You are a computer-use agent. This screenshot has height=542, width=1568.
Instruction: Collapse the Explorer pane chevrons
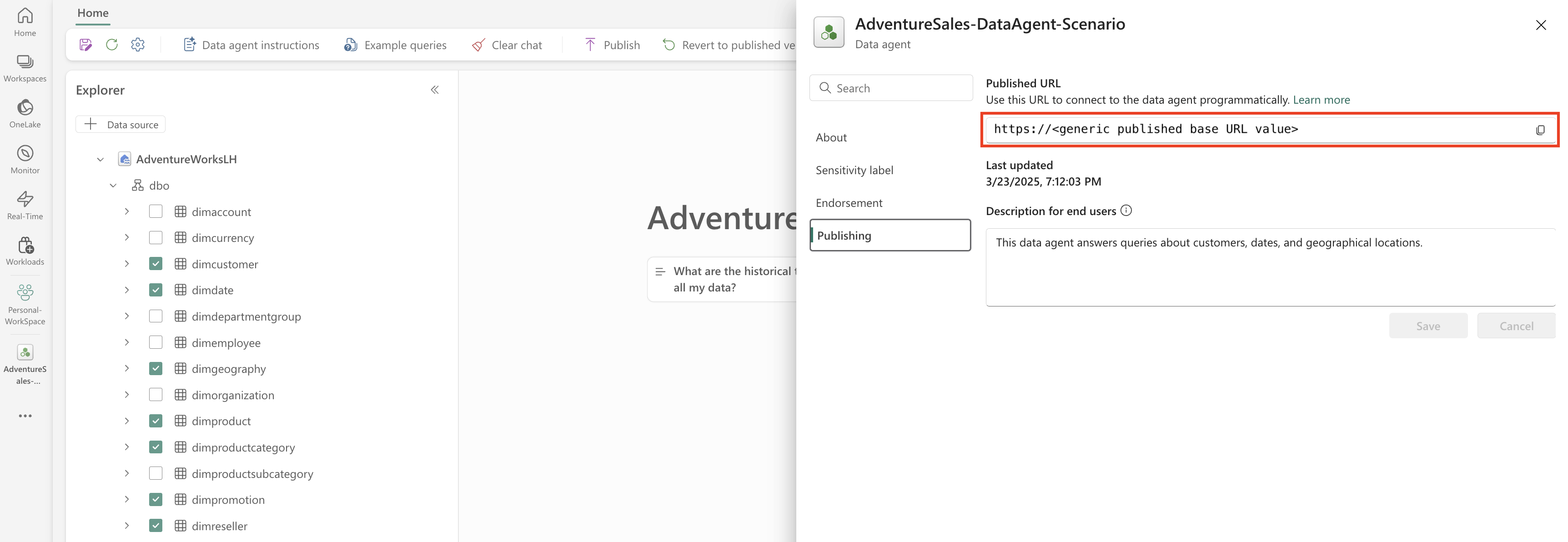(x=435, y=90)
